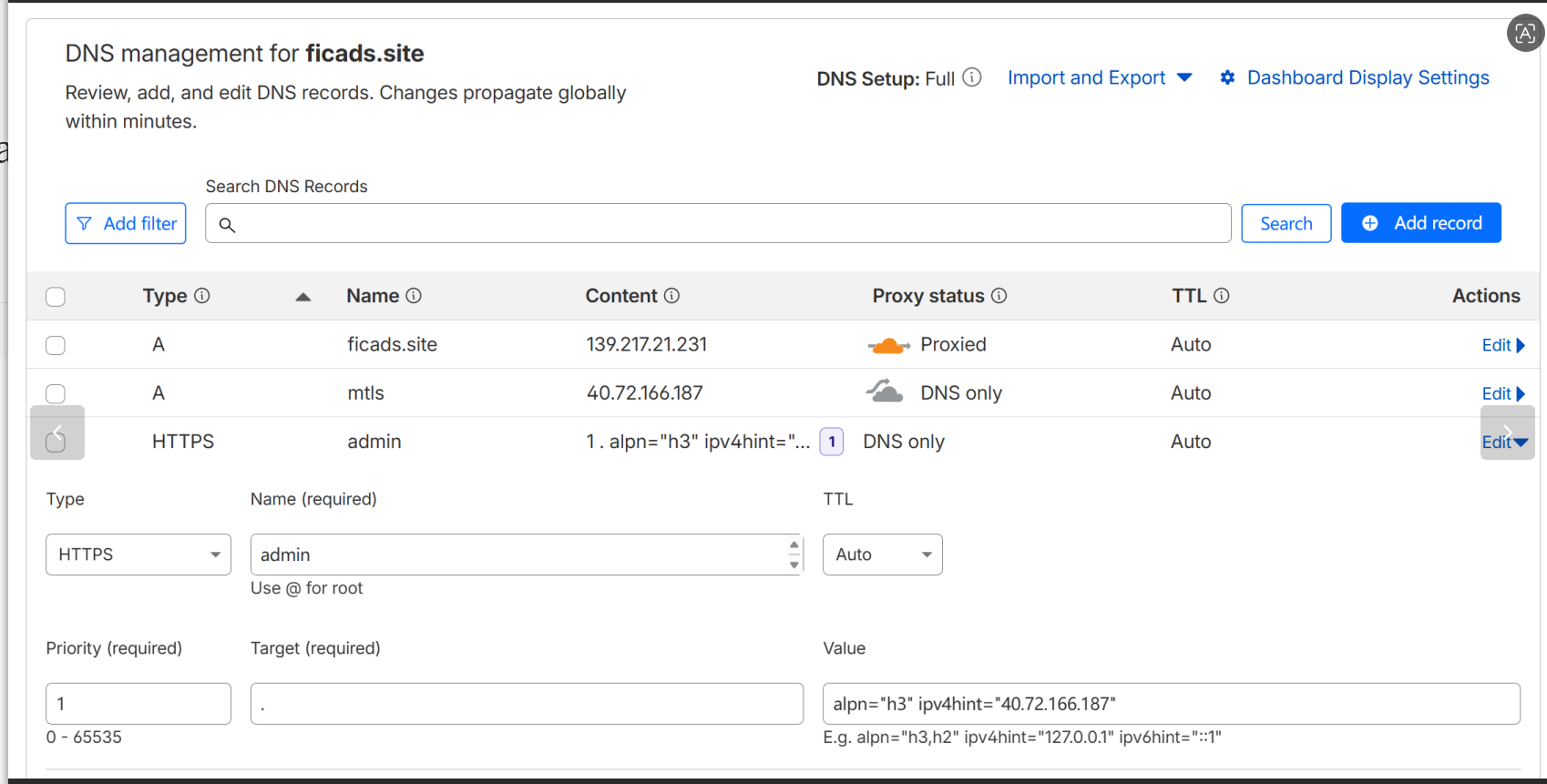
Task: Click the Proxy status column header
Action: coord(928,296)
